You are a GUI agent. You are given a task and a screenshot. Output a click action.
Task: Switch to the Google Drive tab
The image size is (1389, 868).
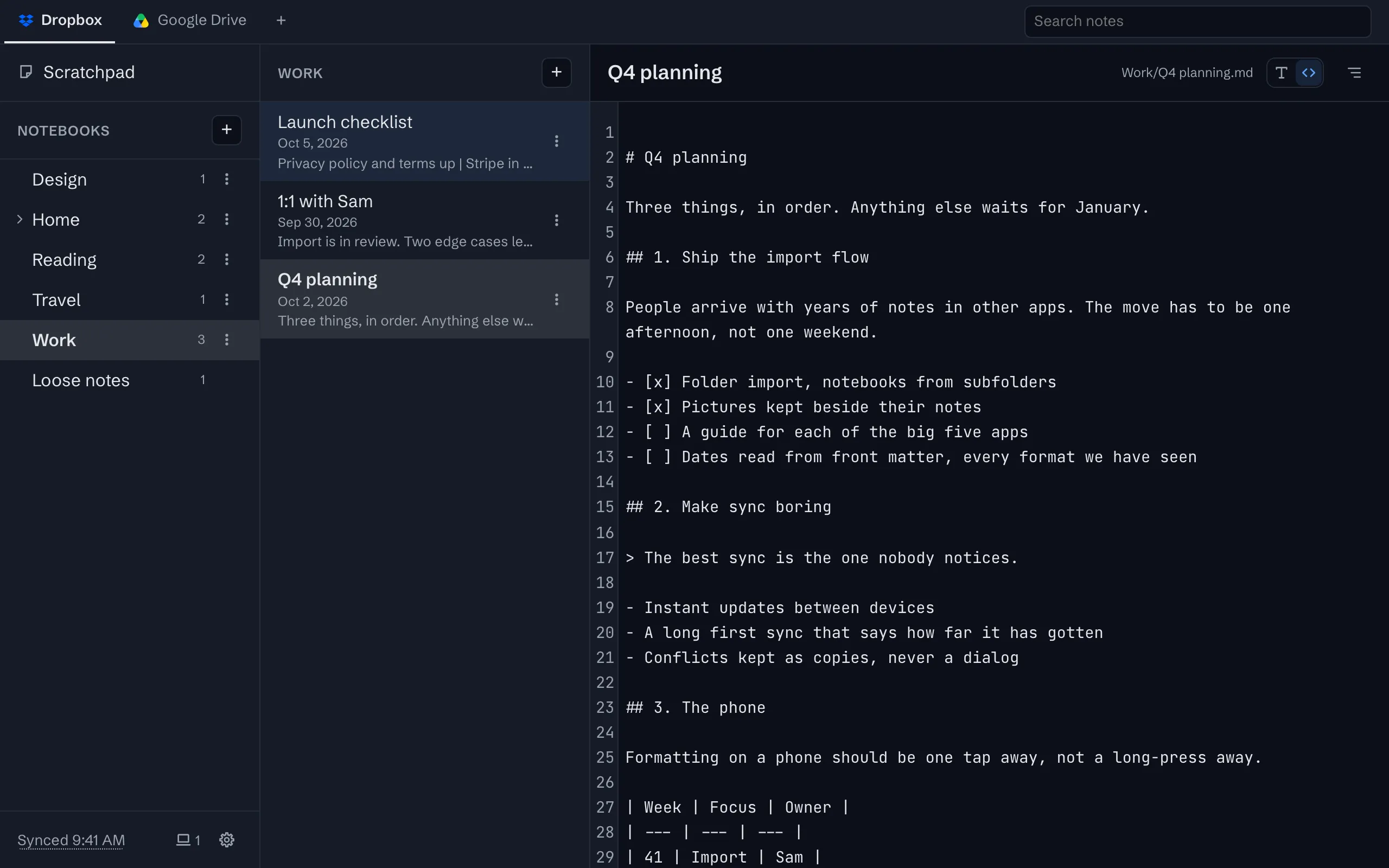[x=190, y=21]
